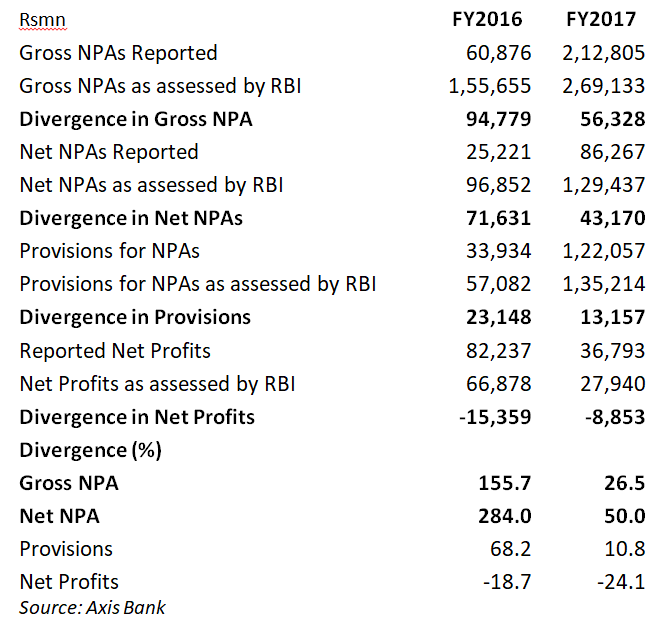Screen dimensions: 665x623
Task: Select the Net NPAs Reported row label
Action: click(x=109, y=152)
